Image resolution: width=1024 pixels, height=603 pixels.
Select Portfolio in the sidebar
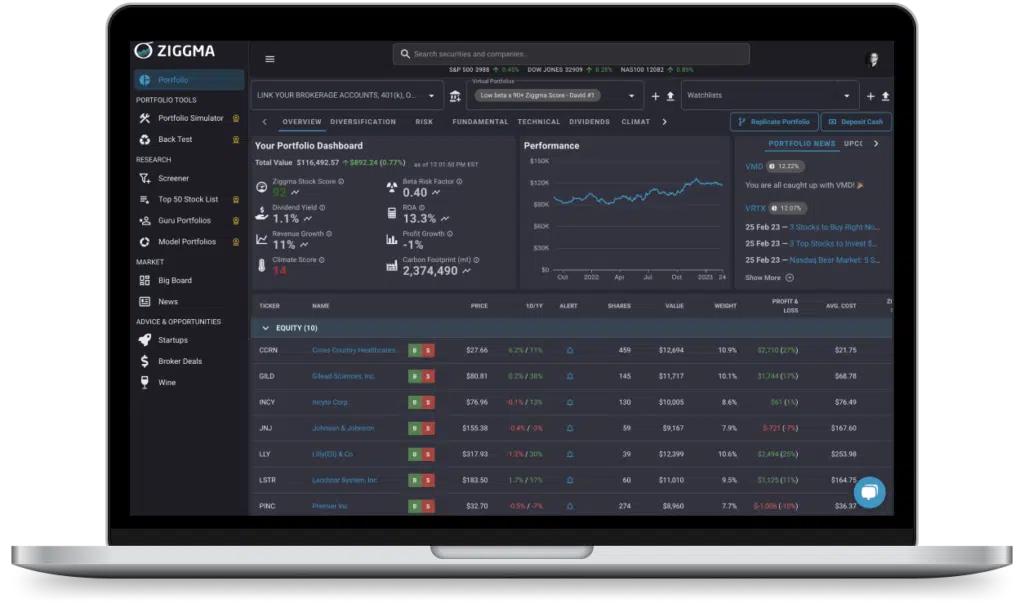coord(189,80)
